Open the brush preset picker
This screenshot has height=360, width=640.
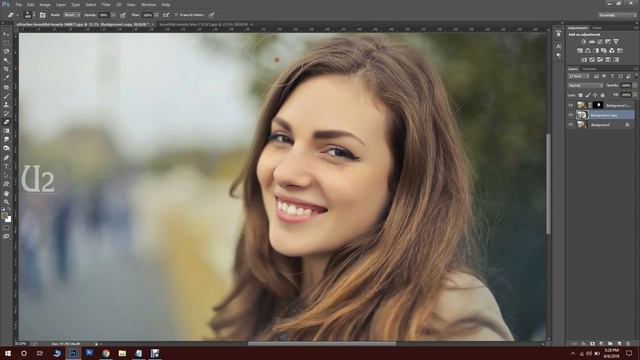point(28,15)
